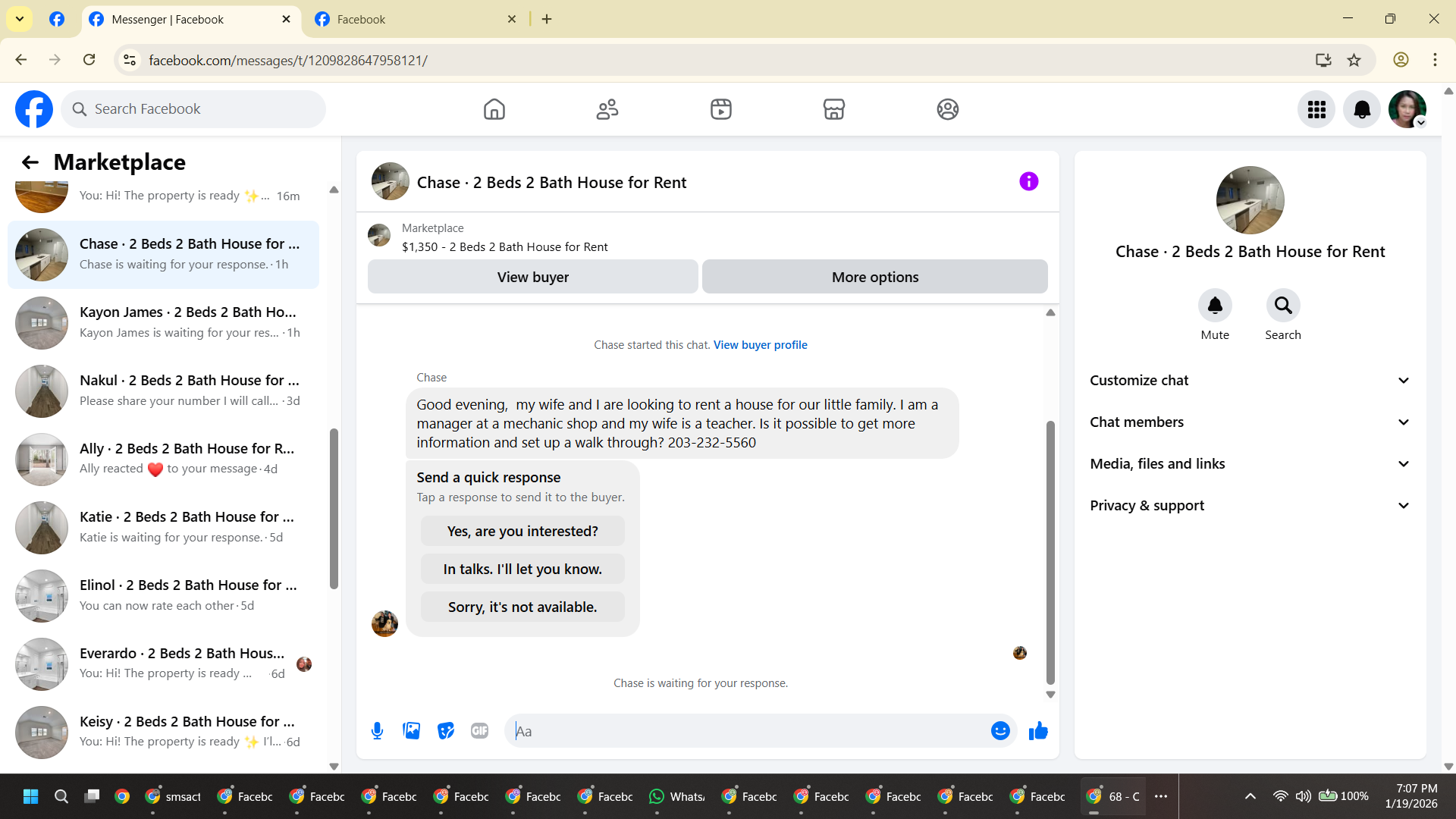This screenshot has height=819, width=1456.
Task: Send a thumbs-up like
Action: pos(1038,731)
